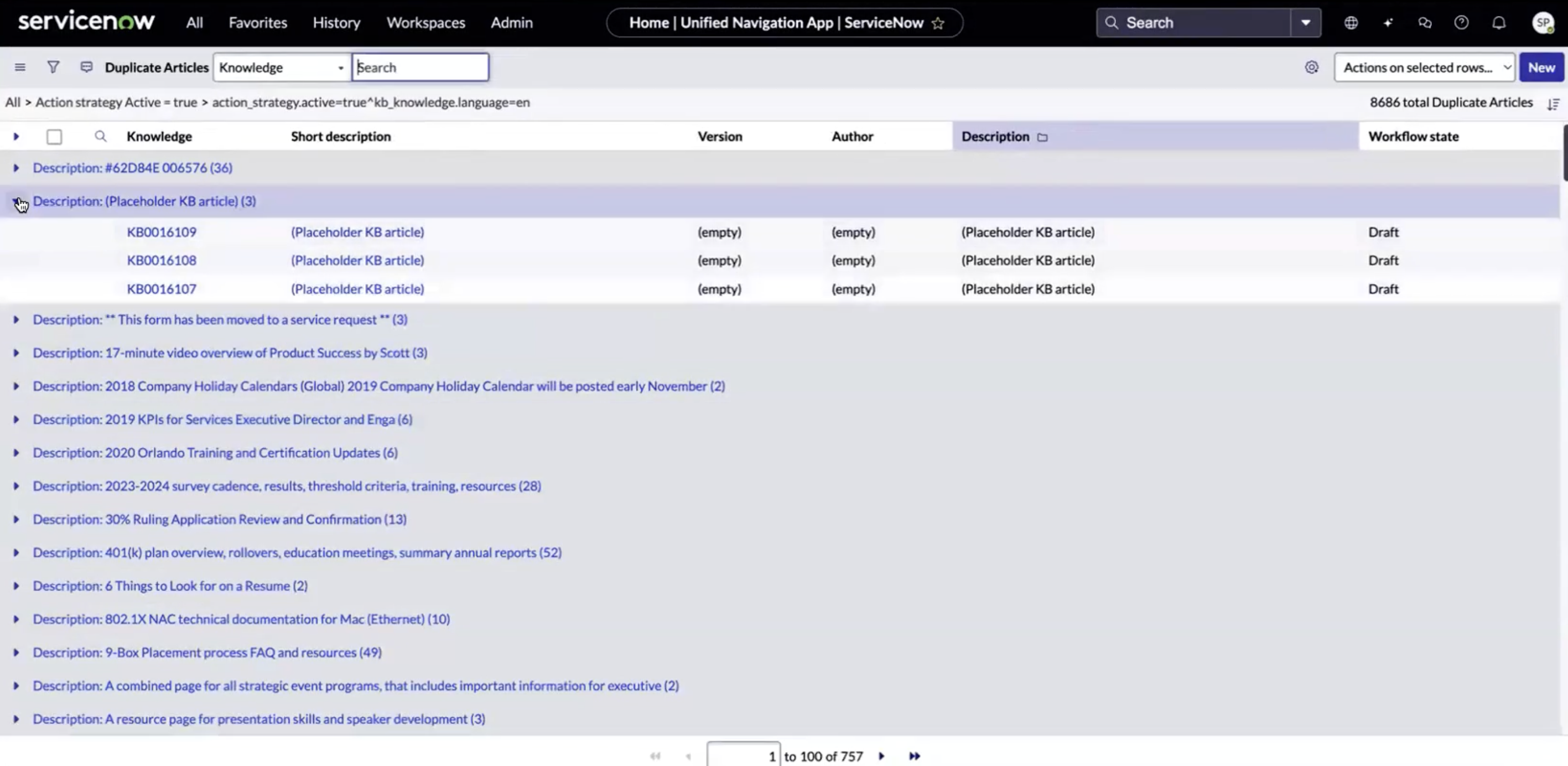
Task: Open the list personalize gear icon
Action: coord(1312,67)
